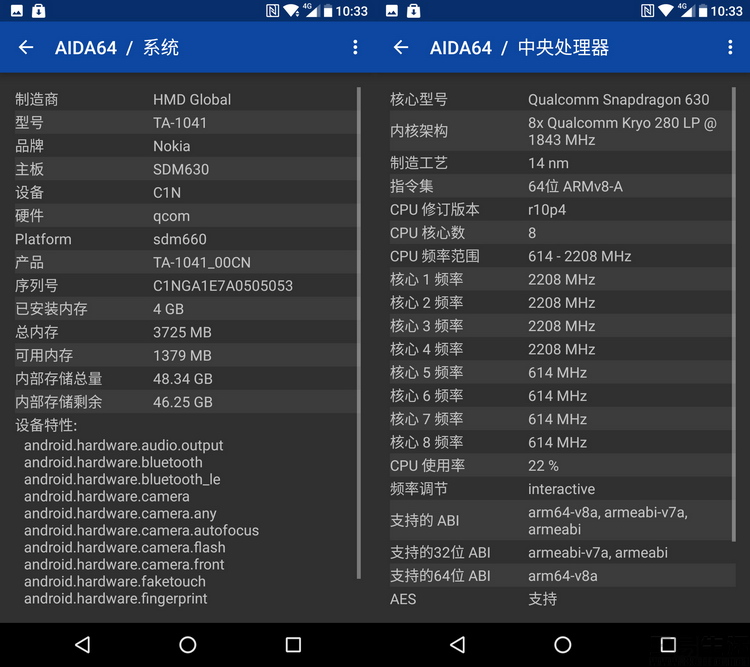Click the scrollbar on the 系统 list

[x=358, y=330]
